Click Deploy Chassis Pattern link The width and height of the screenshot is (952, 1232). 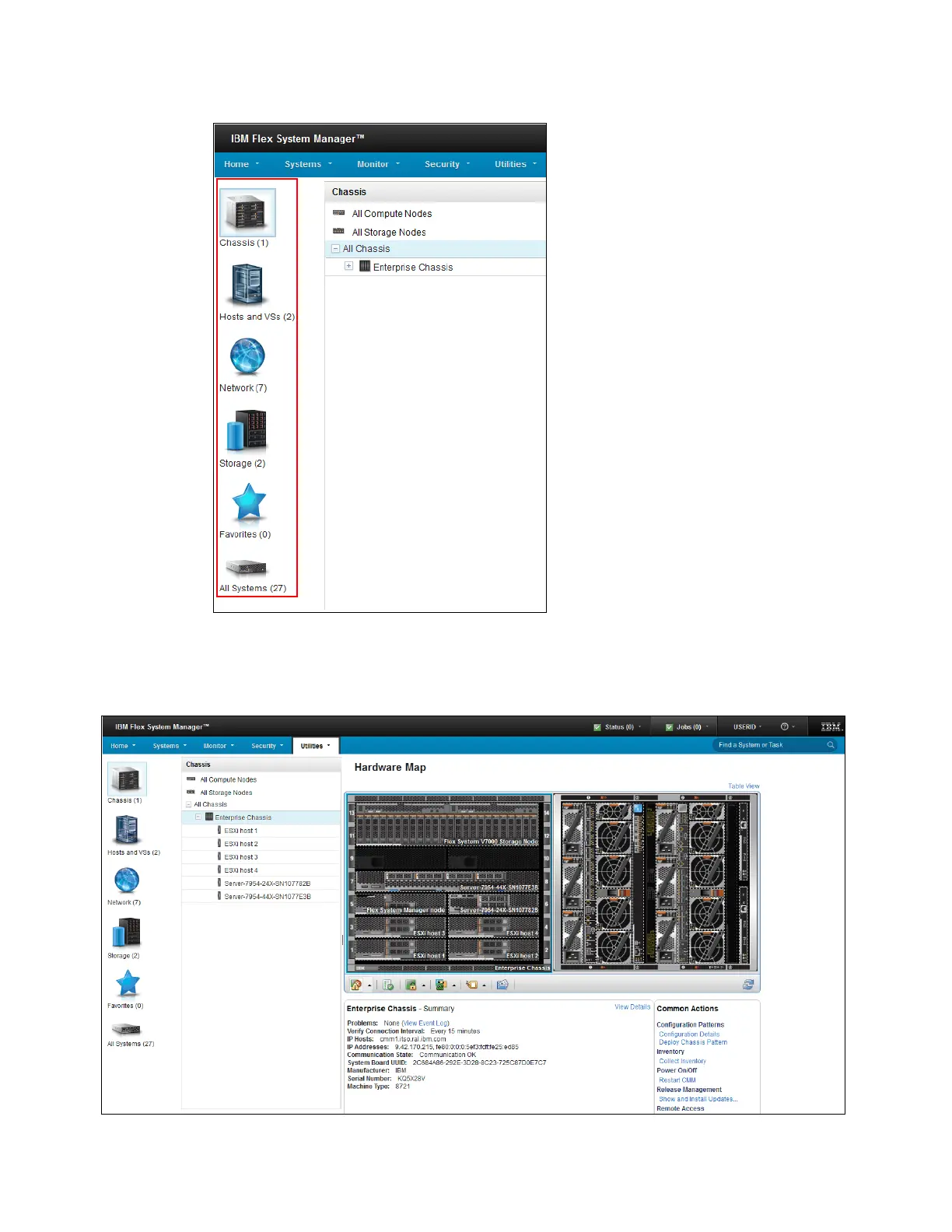click(693, 1042)
